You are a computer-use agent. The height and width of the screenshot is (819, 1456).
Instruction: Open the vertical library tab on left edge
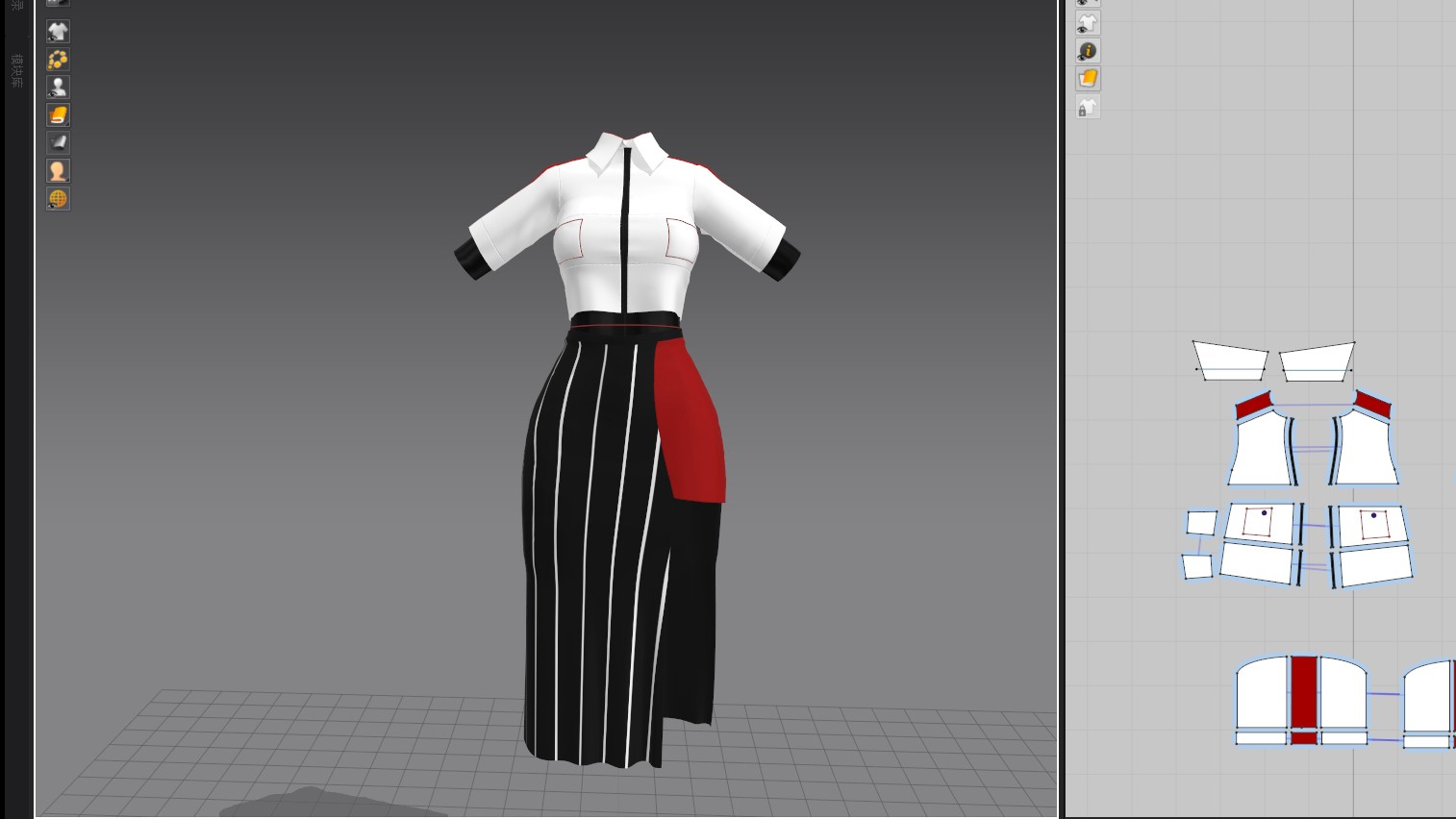tap(17, 71)
